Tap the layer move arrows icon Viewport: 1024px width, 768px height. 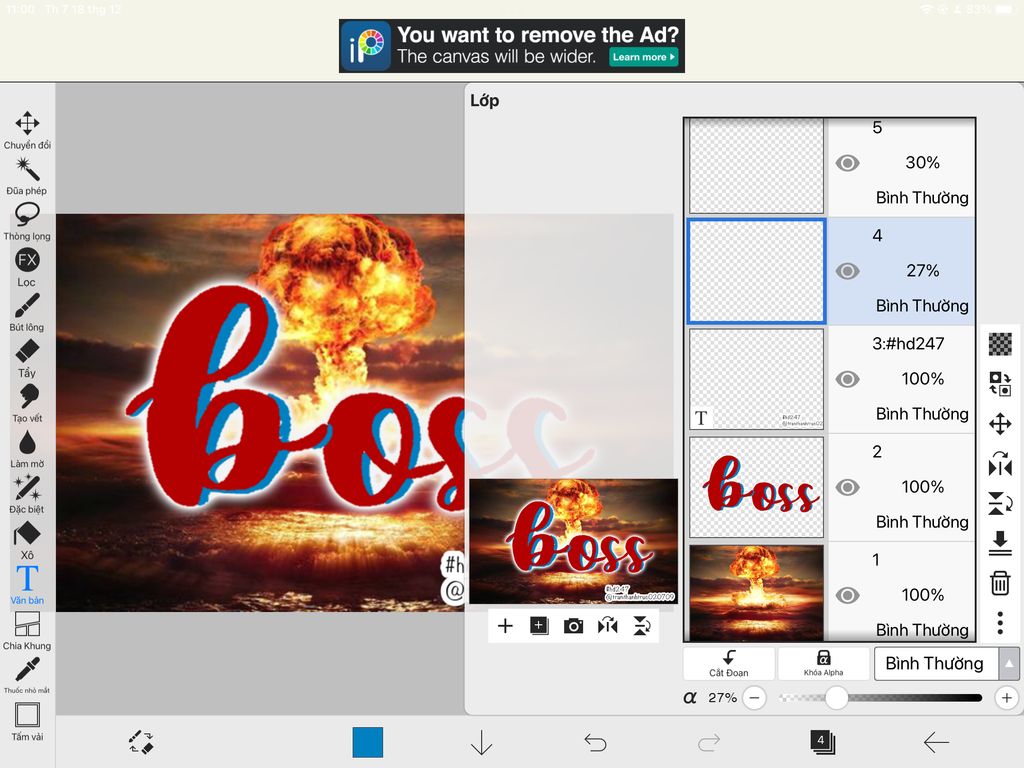click(x=1000, y=424)
